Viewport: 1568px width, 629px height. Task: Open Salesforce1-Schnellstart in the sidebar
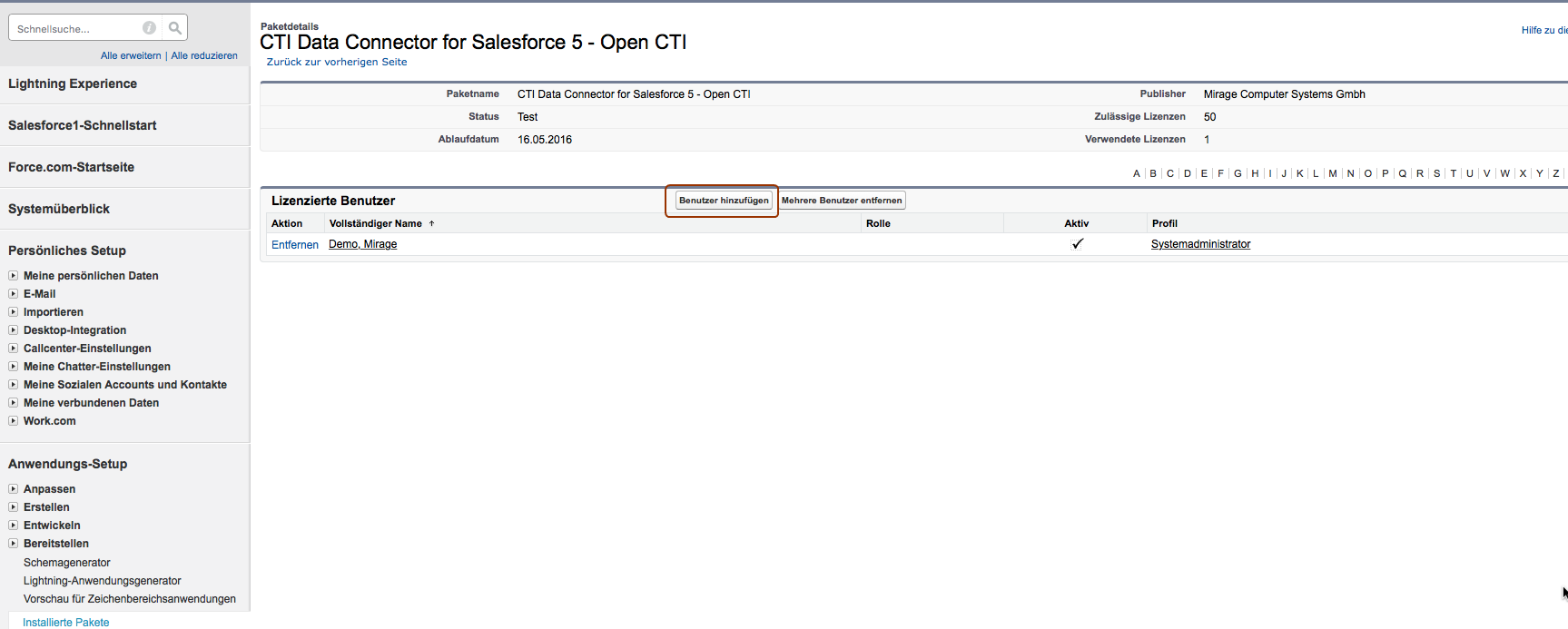(83, 125)
